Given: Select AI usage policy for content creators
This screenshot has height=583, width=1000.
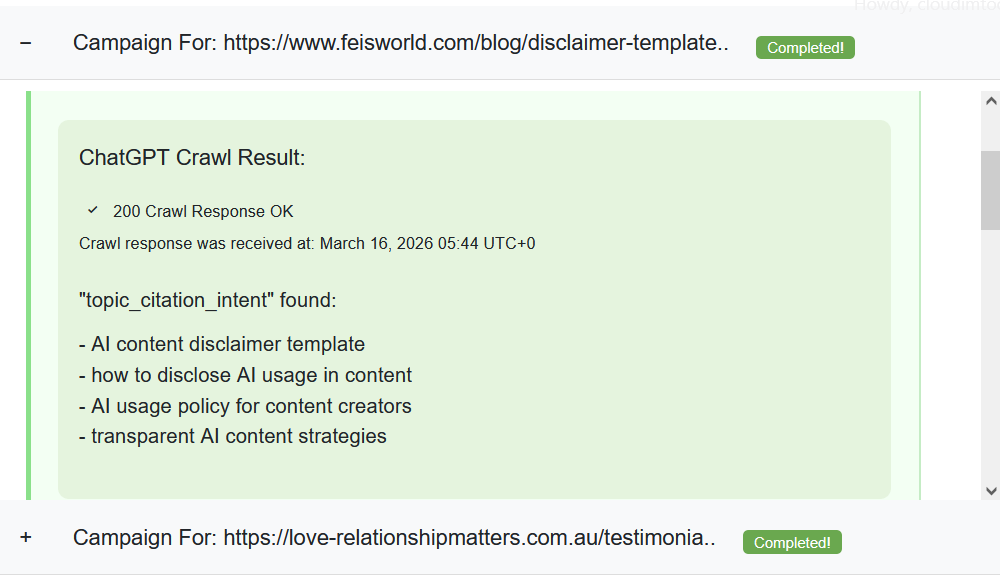Looking at the screenshot, I should [246, 406].
